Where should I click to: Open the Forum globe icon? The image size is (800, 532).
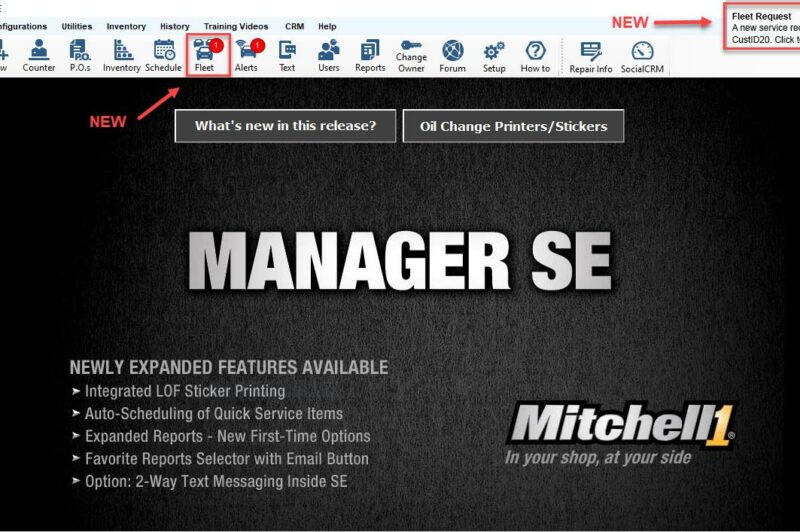(x=453, y=56)
